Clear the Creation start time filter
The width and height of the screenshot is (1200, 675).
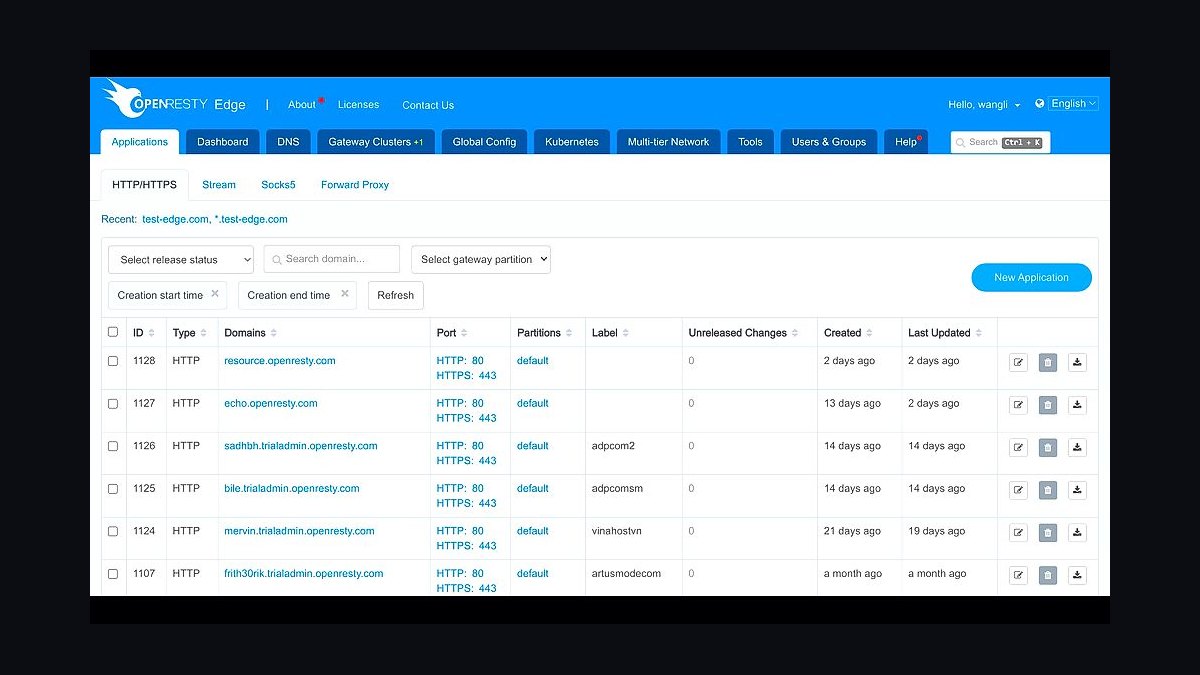click(x=215, y=294)
